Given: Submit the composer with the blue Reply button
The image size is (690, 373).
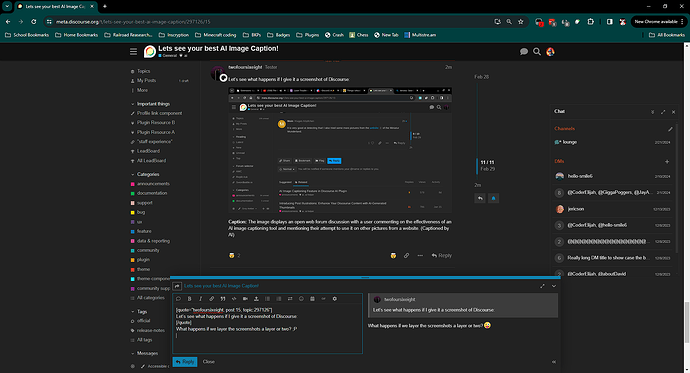Looking at the screenshot, I should point(185,362).
